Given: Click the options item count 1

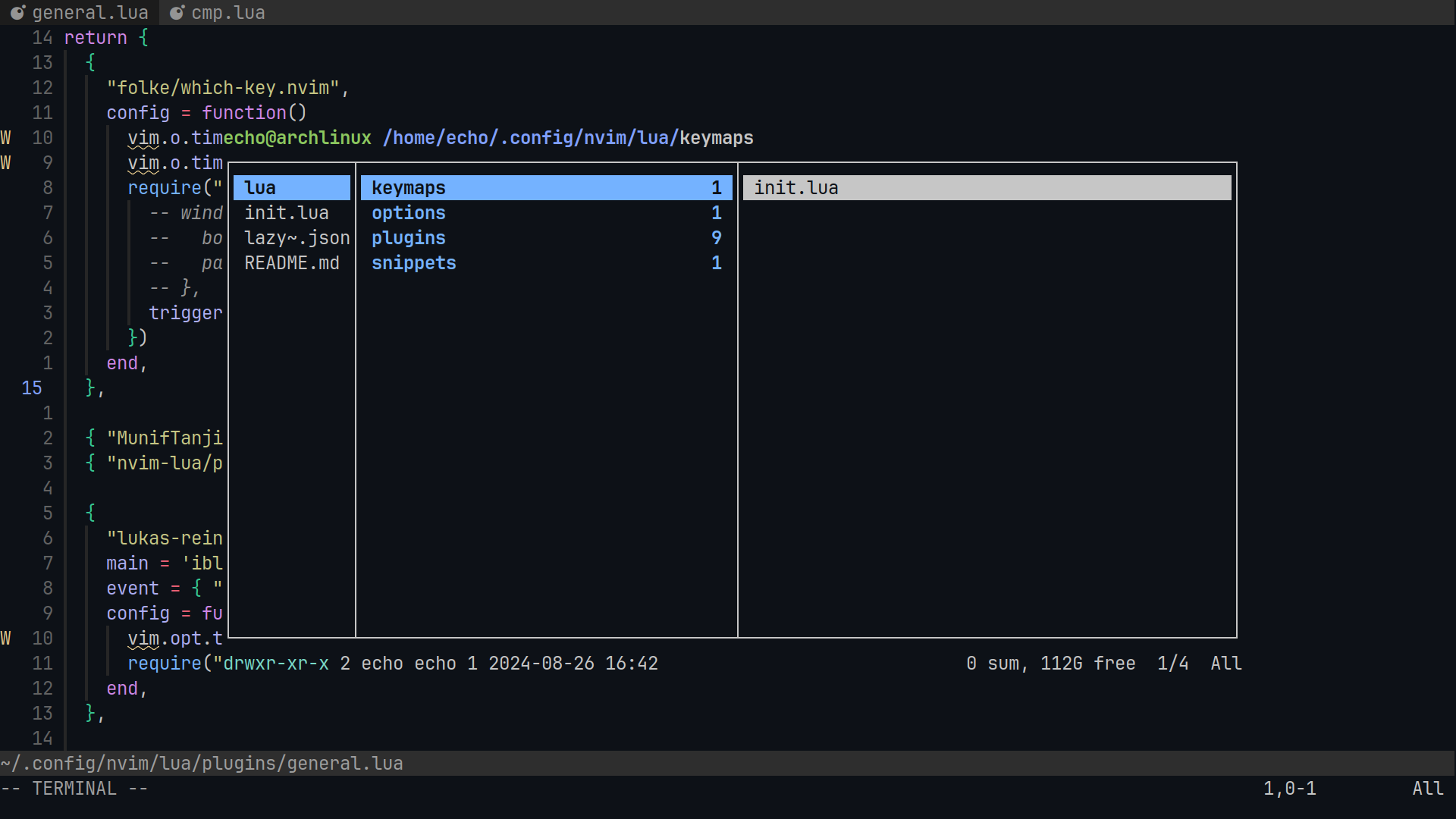Looking at the screenshot, I should click(717, 213).
